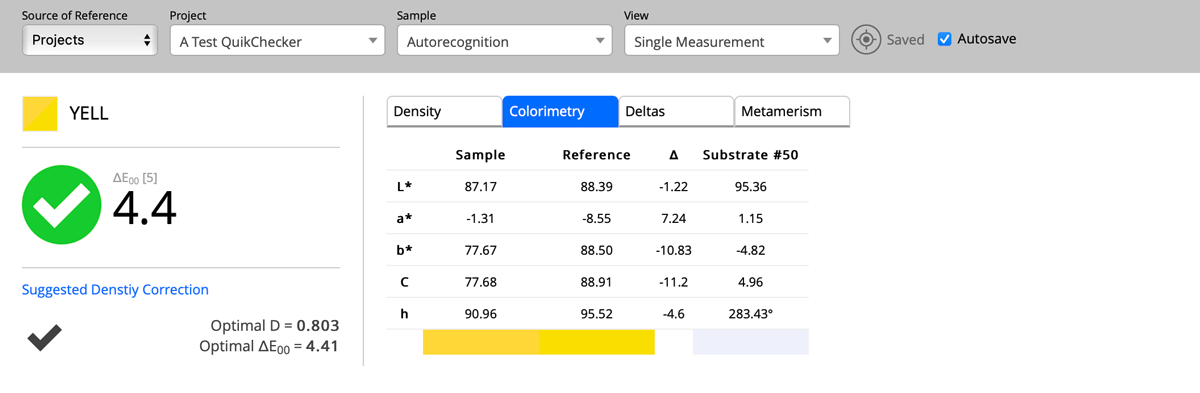The image size is (1200, 393).
Task: Click the L* row label
Action: [404, 187]
